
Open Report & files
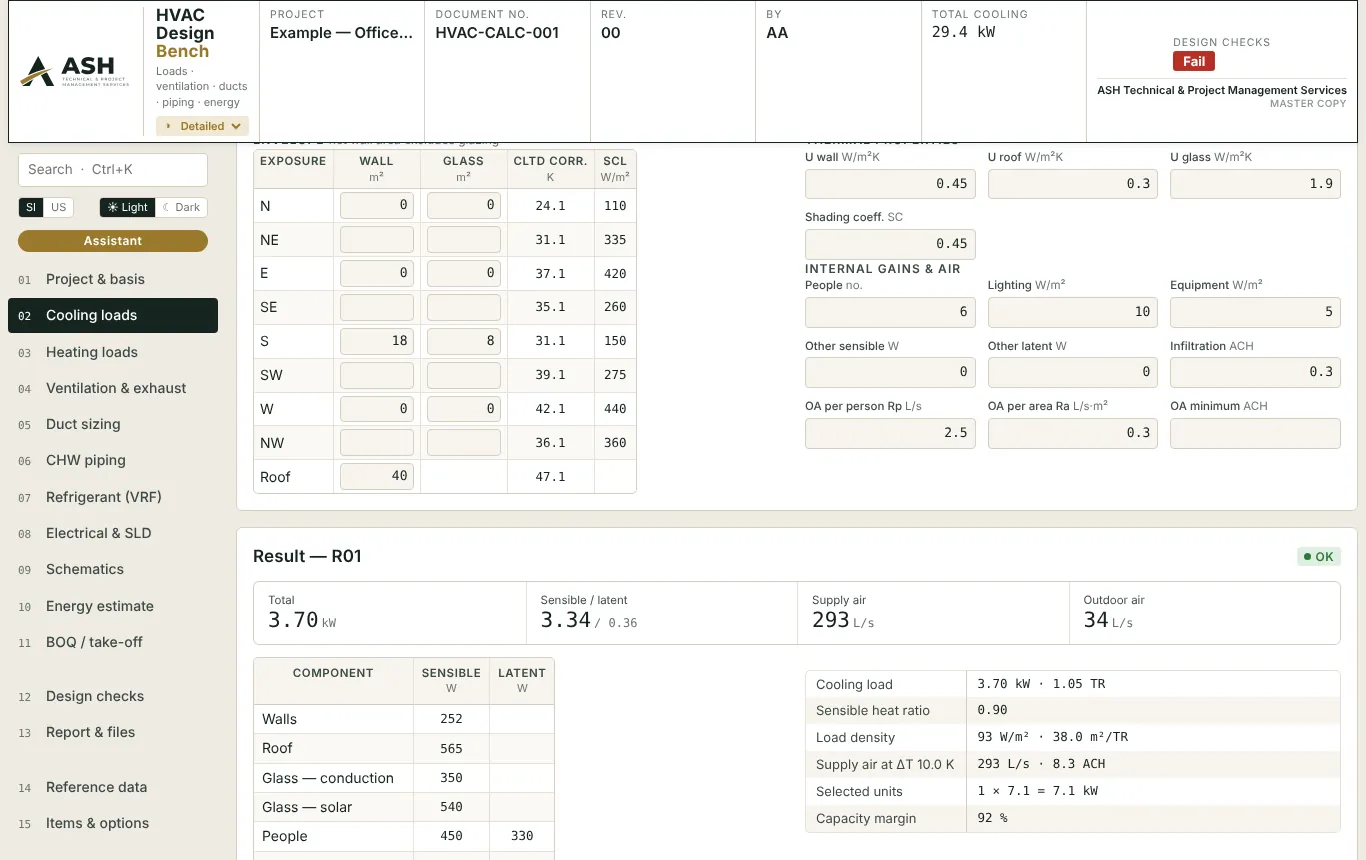tap(113, 732)
